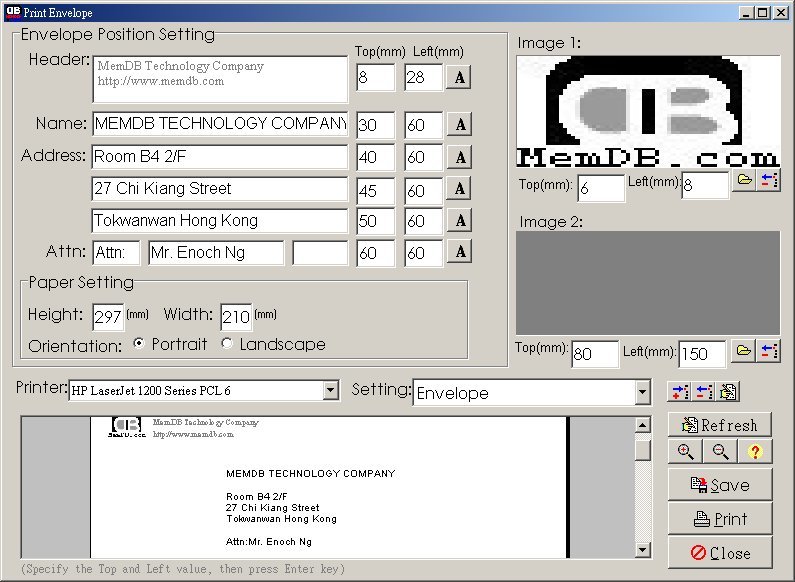Click Image 2 Top(mm) field showing 80
This screenshot has height=582, width=795.
pyautogui.click(x=595, y=353)
